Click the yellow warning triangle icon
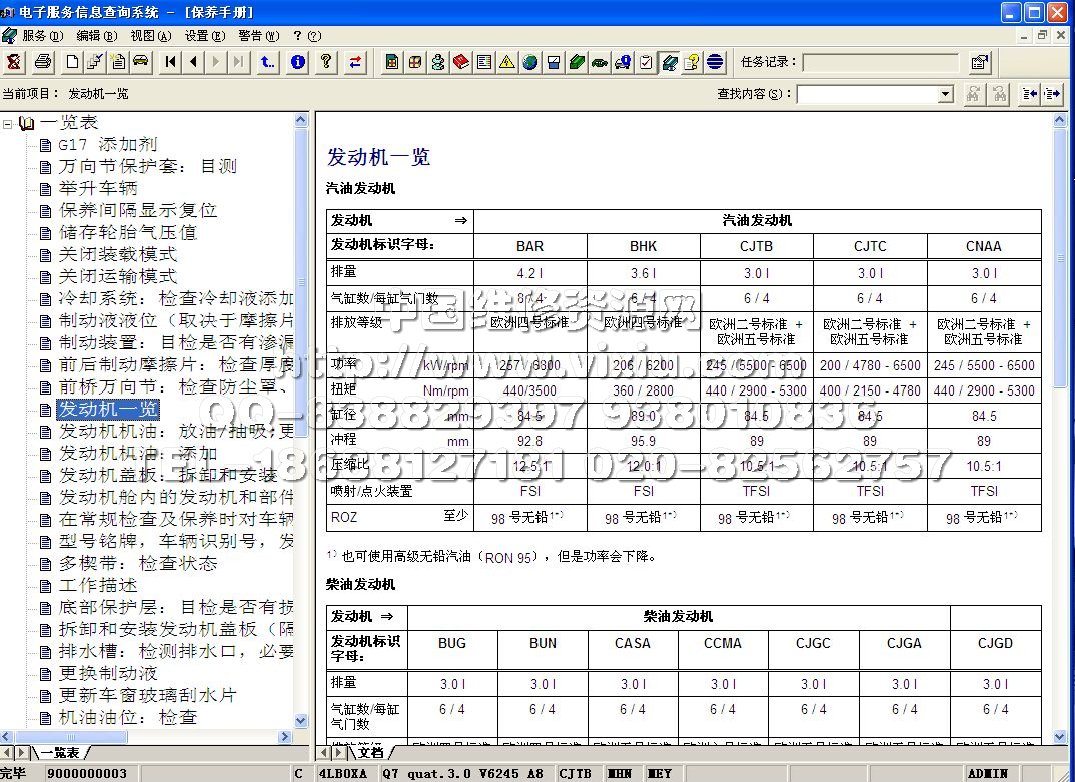The height and width of the screenshot is (782, 1075). tap(507, 62)
